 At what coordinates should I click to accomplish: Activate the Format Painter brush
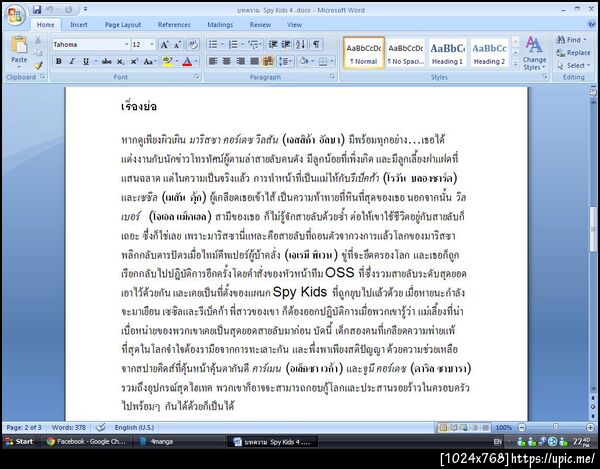coord(38,65)
